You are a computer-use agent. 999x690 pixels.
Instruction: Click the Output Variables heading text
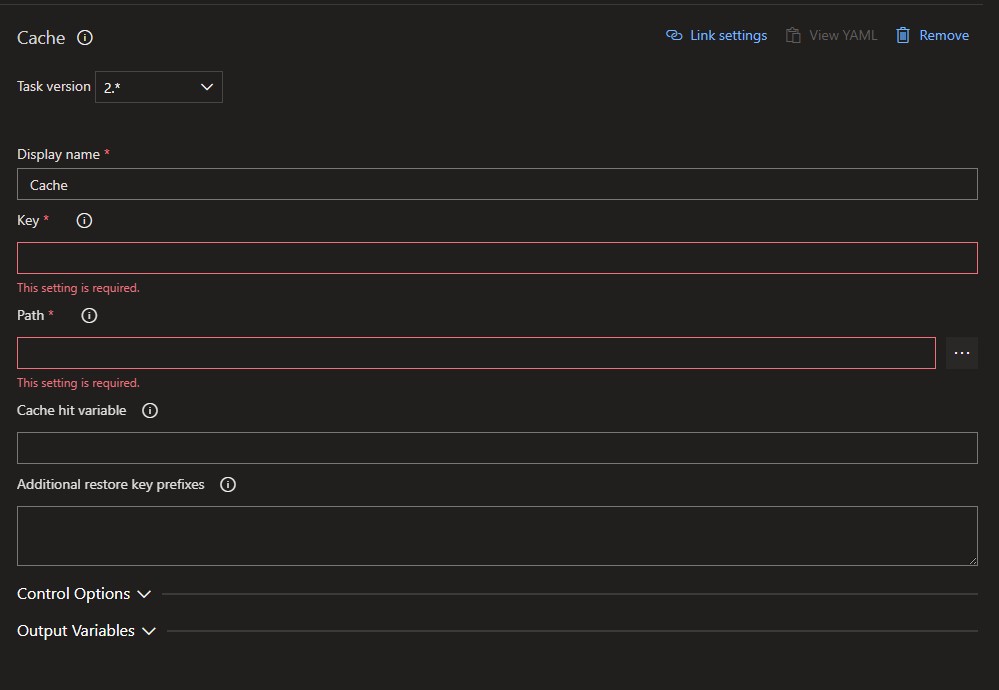point(76,631)
